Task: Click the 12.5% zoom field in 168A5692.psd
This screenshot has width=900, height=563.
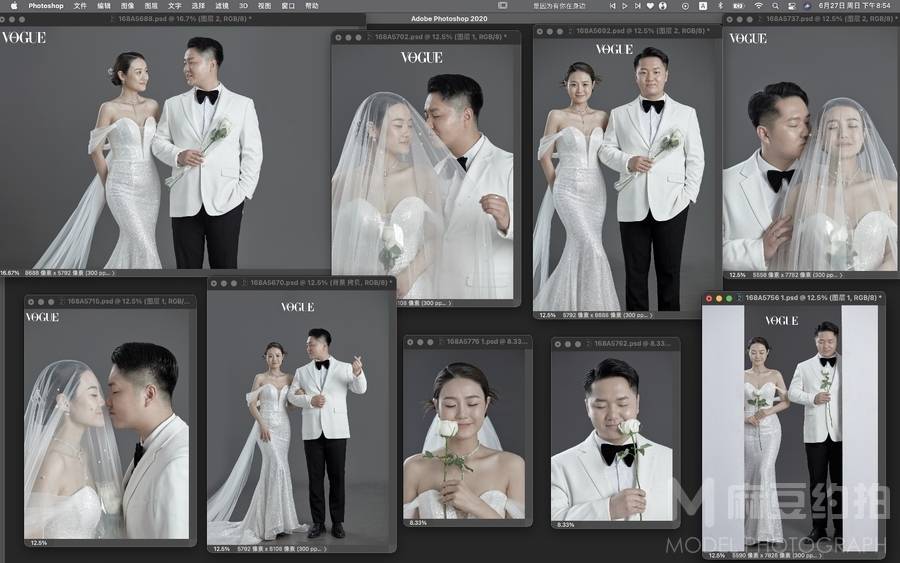Action: pos(548,315)
